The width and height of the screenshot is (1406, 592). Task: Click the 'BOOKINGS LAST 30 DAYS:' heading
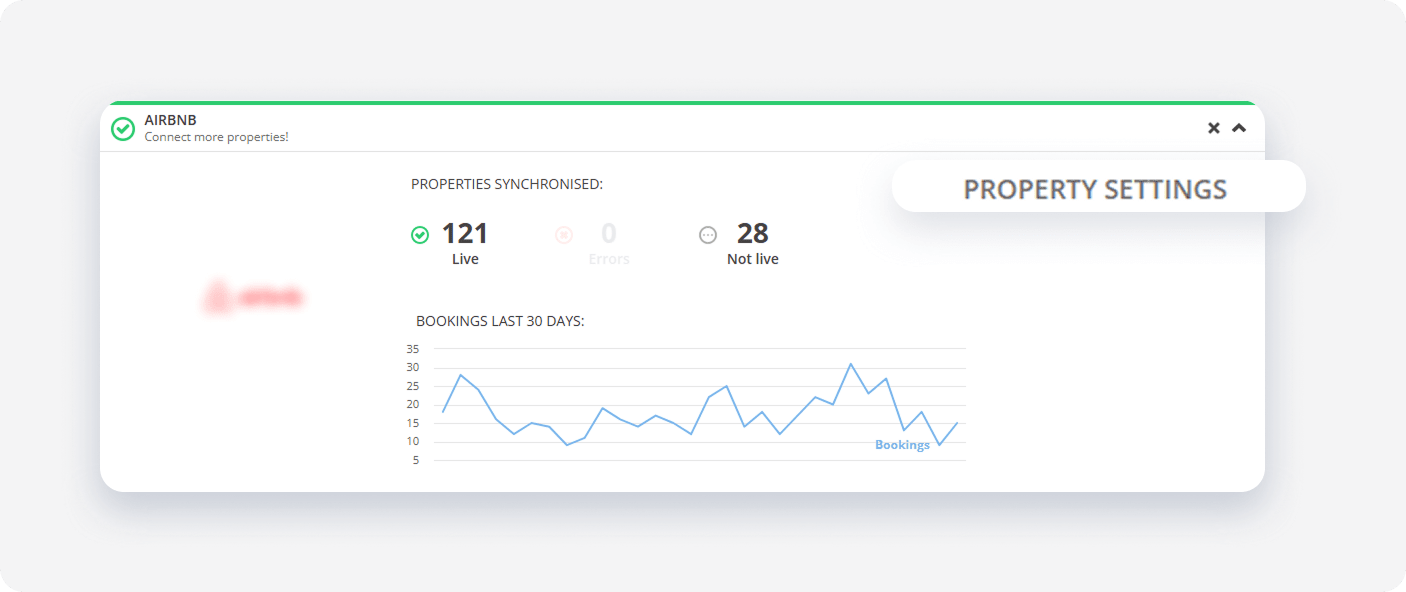pos(500,321)
